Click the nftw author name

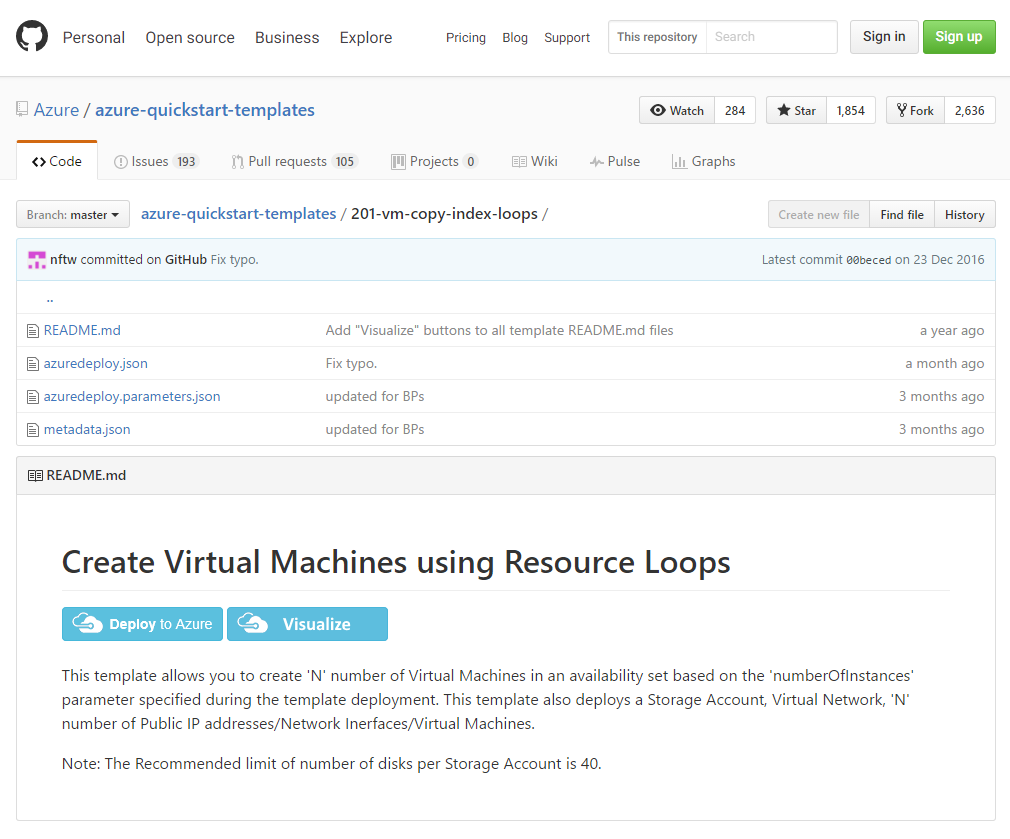[x=63, y=259]
